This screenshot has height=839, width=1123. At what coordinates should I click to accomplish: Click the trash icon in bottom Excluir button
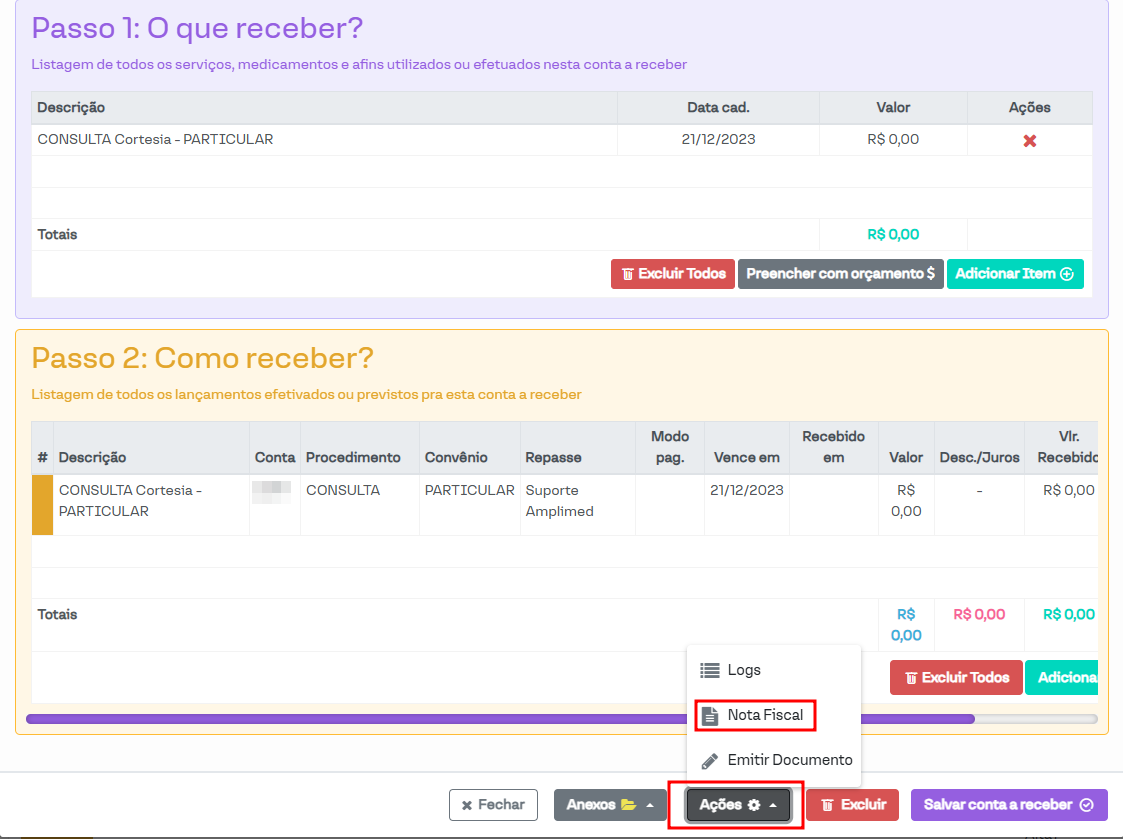pyautogui.click(x=827, y=805)
